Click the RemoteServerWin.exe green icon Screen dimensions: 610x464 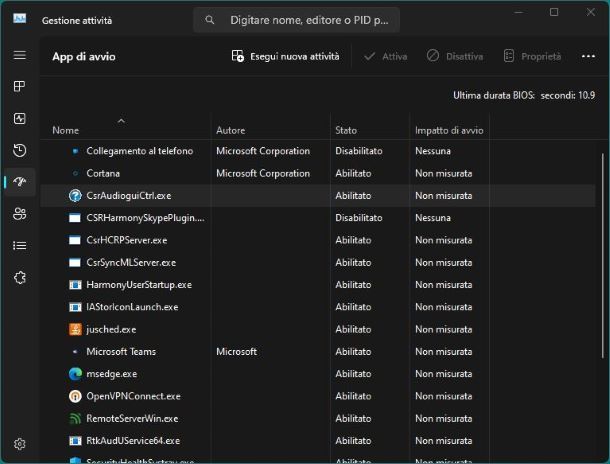pos(75,418)
